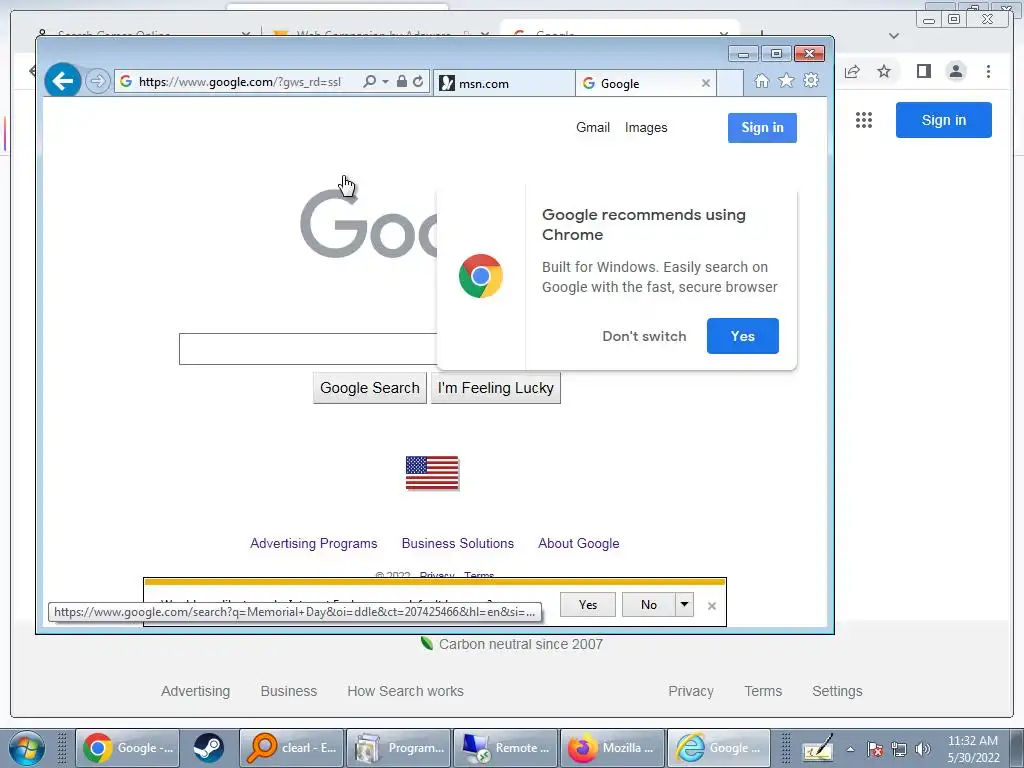This screenshot has width=1024, height=768.
Task: Click the Chrome logo in the promo popup
Action: (481, 276)
